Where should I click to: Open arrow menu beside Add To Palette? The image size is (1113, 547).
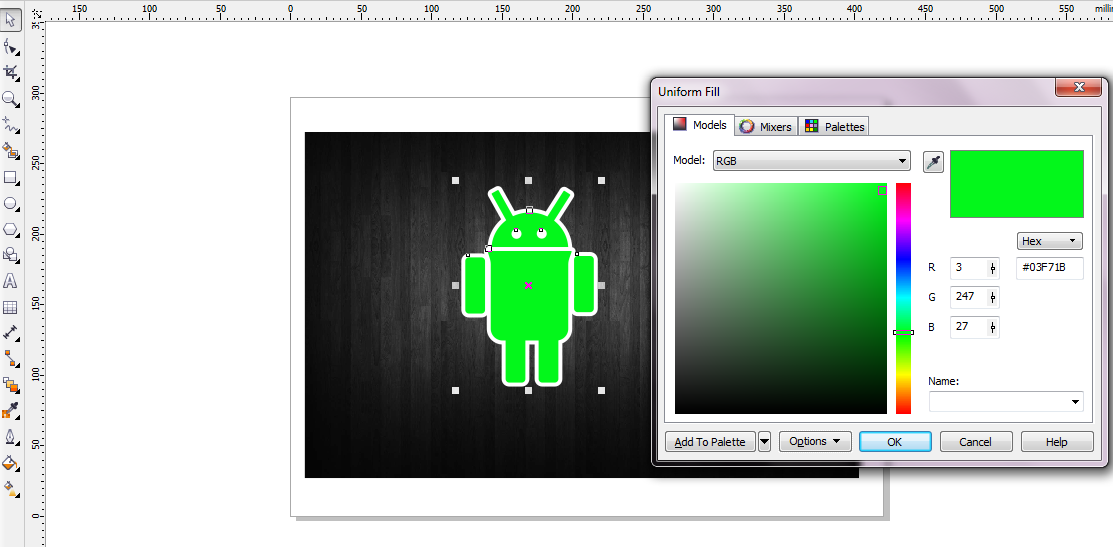[x=764, y=441]
